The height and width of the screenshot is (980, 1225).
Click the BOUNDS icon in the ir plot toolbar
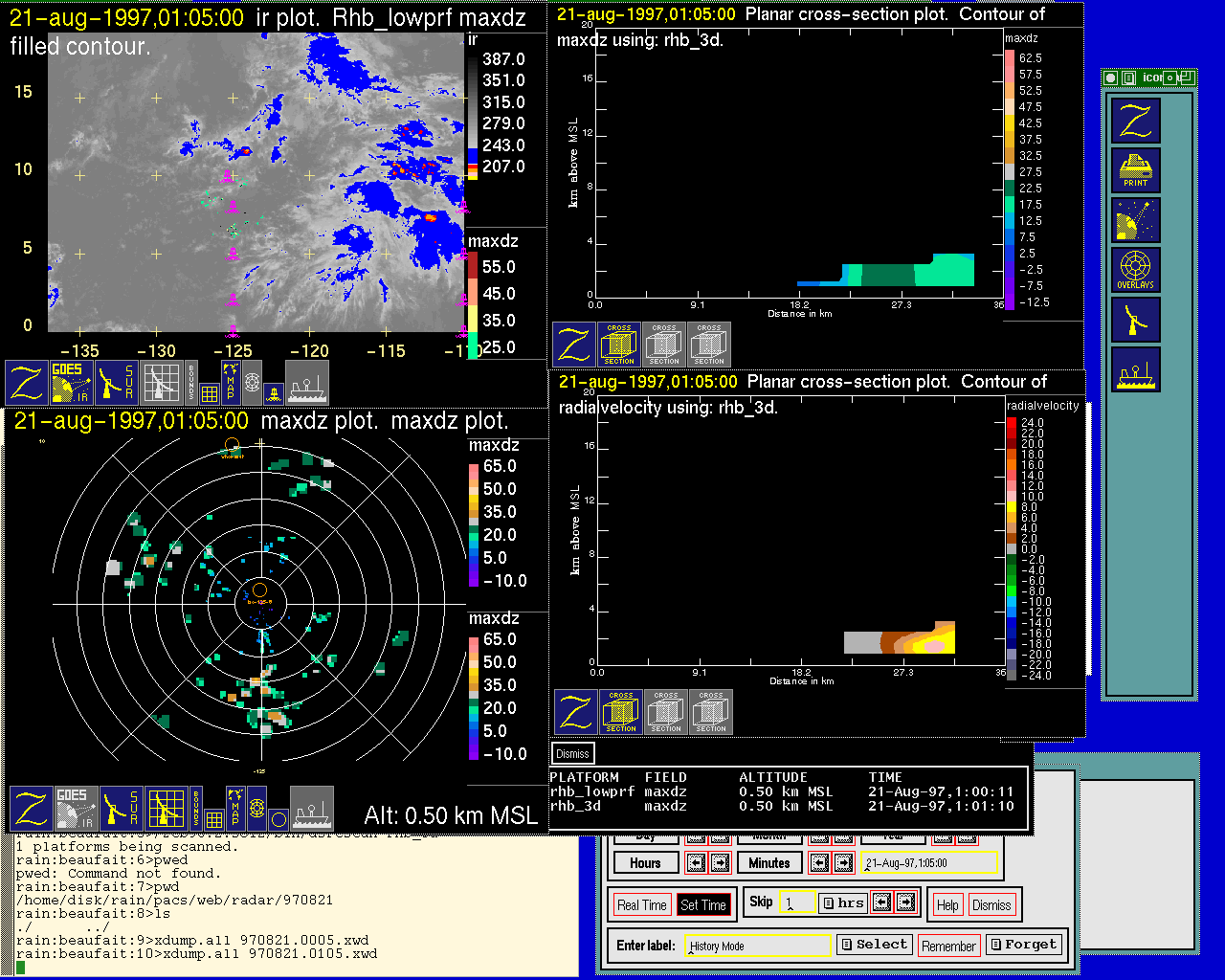coord(191,383)
